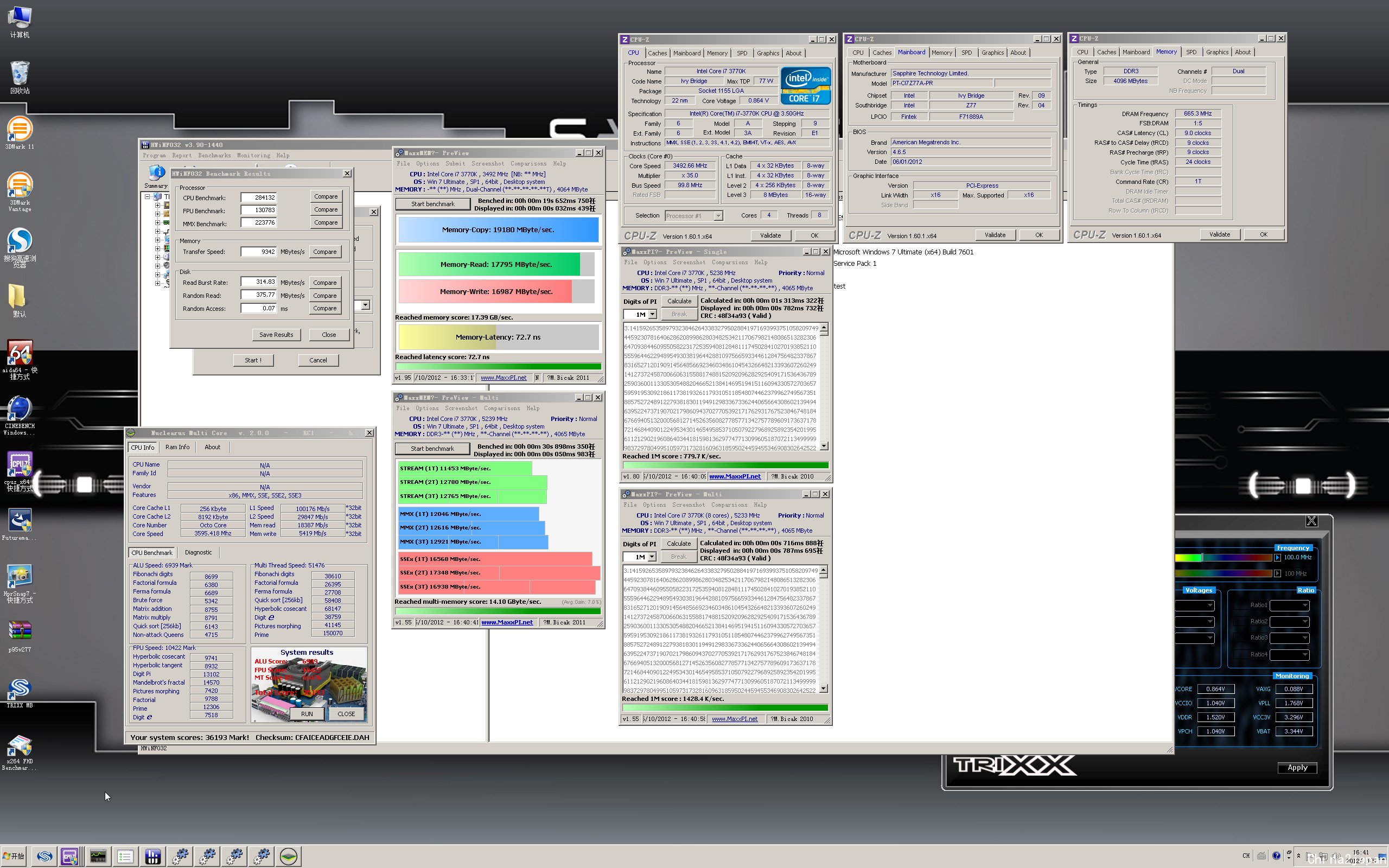Select the aida64 desktop shortcut
The height and width of the screenshot is (868, 1389).
pos(20,359)
